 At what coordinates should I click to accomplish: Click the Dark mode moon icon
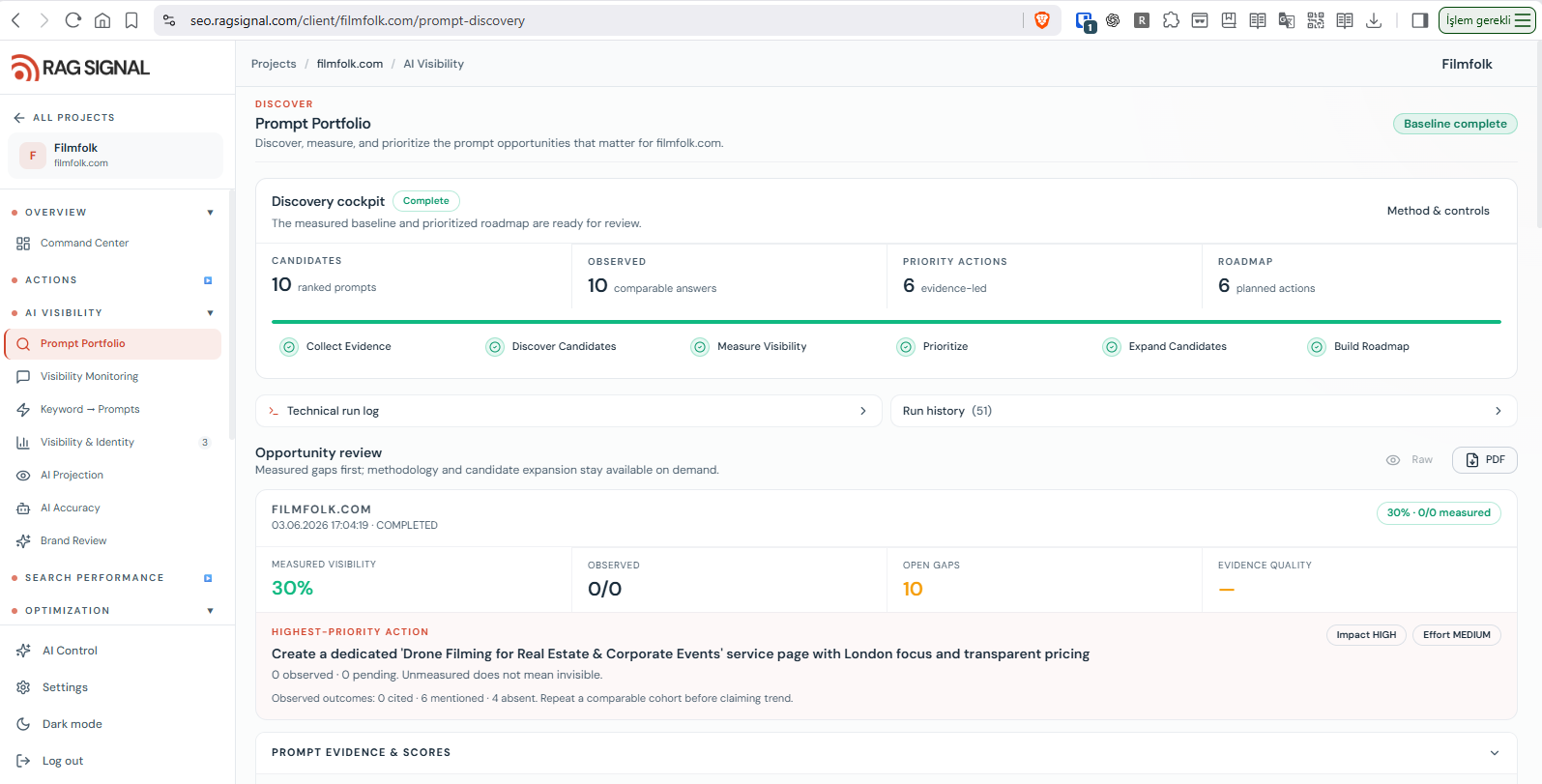click(x=23, y=724)
